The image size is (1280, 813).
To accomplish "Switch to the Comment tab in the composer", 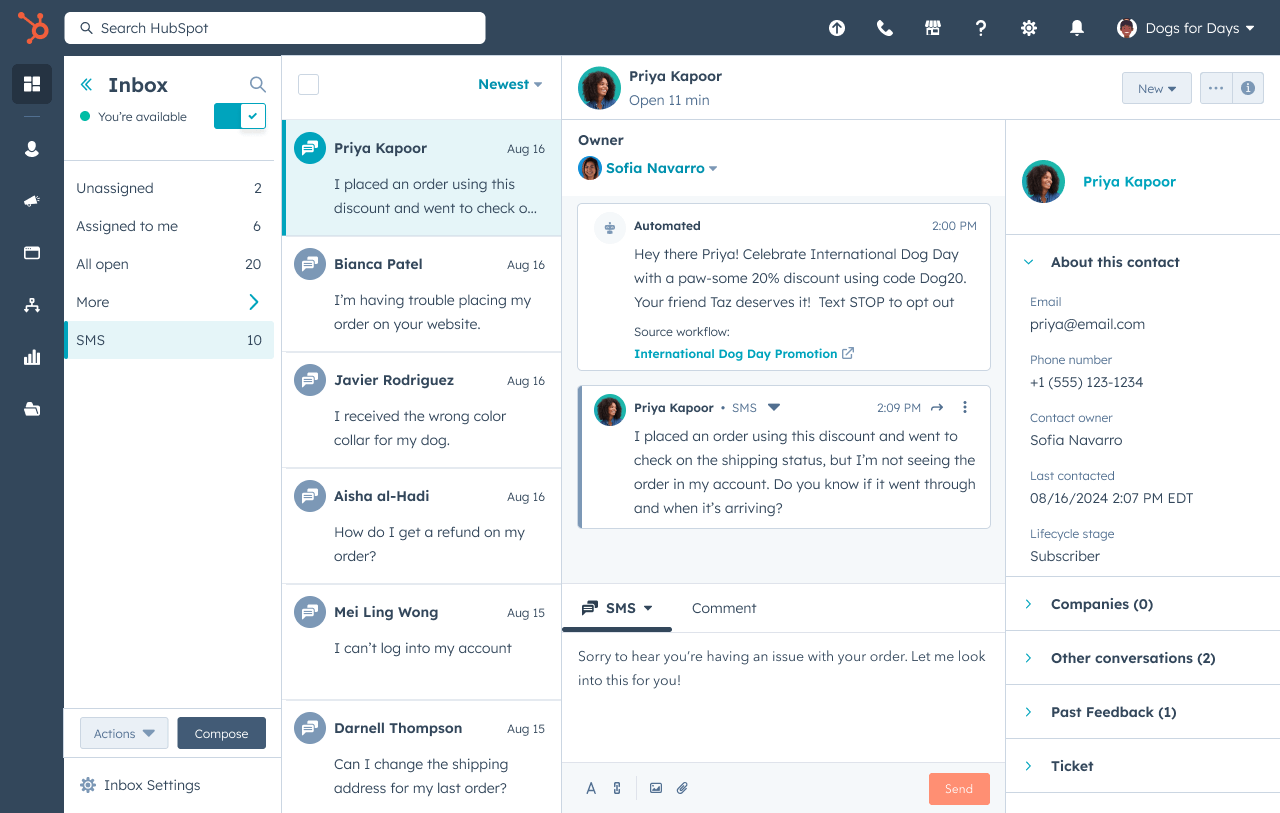I will click(x=724, y=608).
